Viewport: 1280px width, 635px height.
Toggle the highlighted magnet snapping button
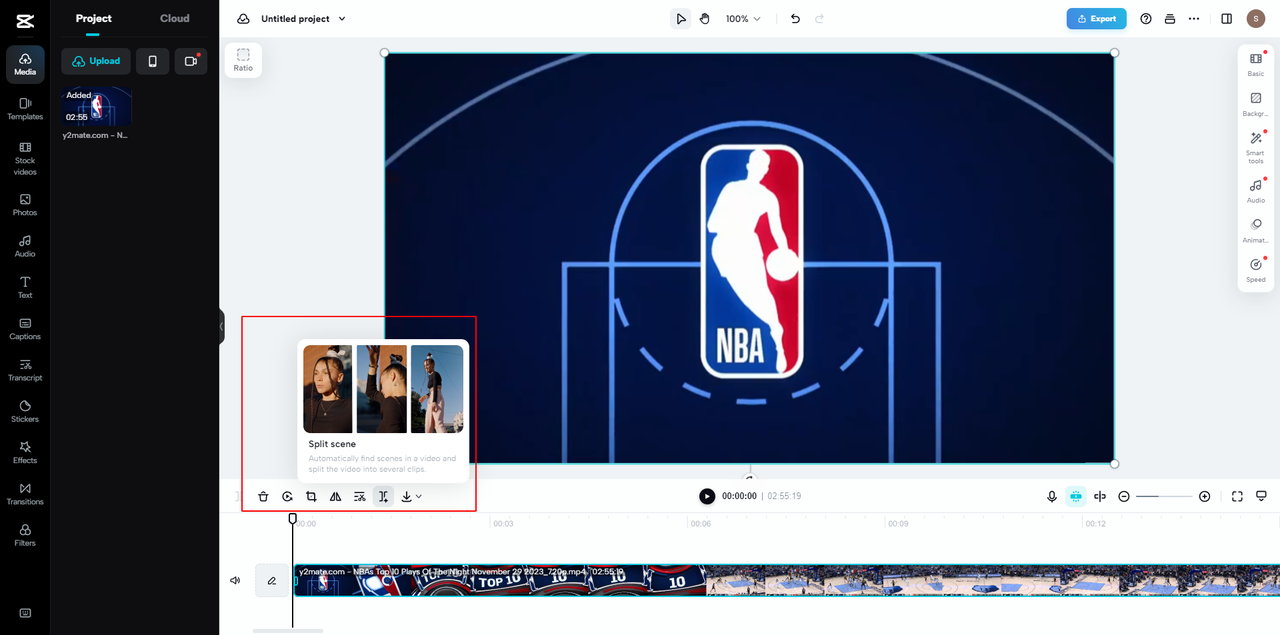(1076, 496)
